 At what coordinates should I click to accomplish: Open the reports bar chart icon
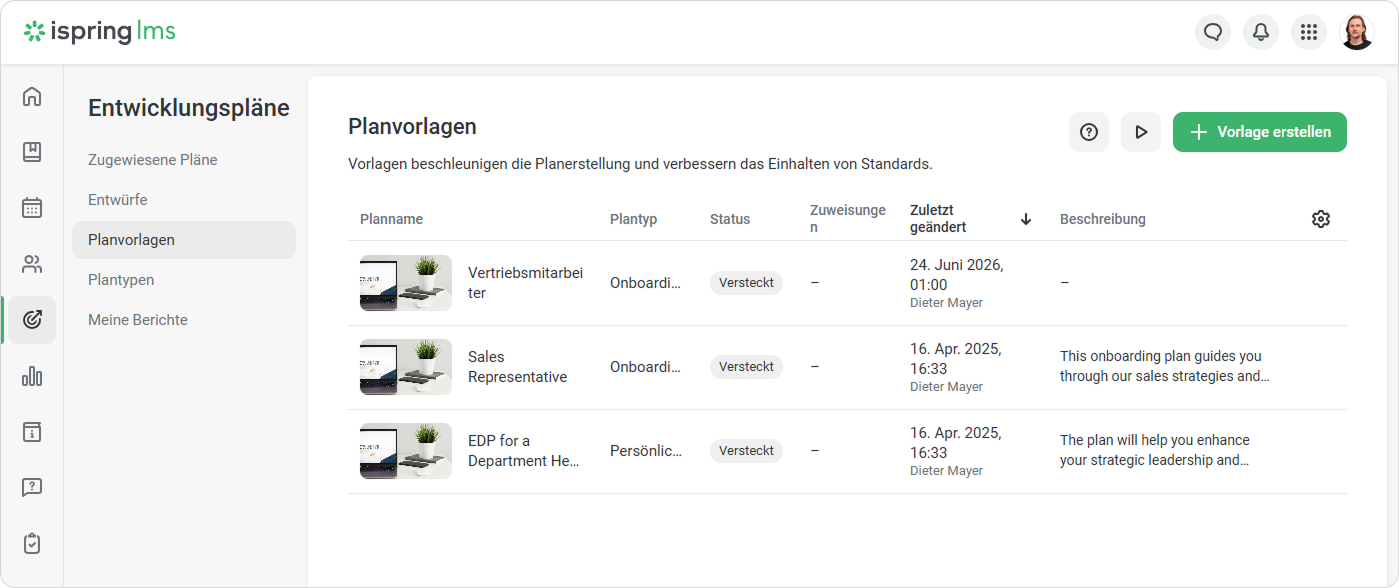pos(32,376)
